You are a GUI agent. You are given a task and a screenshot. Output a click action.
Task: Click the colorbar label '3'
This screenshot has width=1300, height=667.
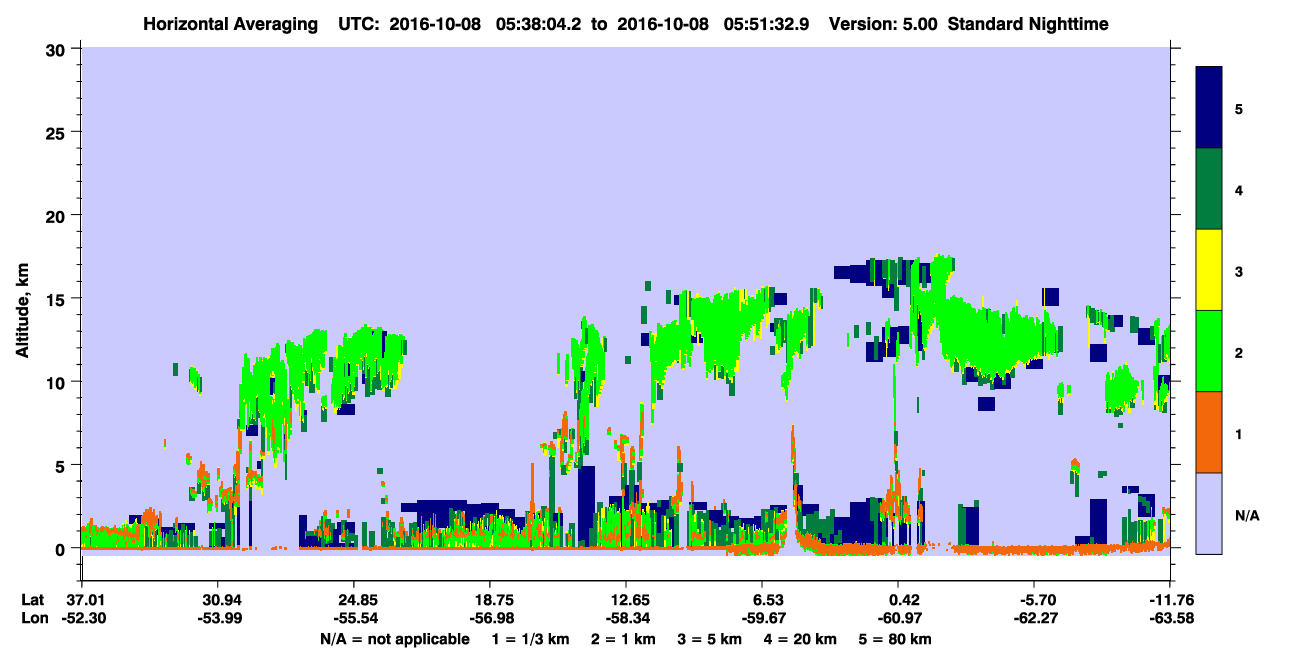1238,271
